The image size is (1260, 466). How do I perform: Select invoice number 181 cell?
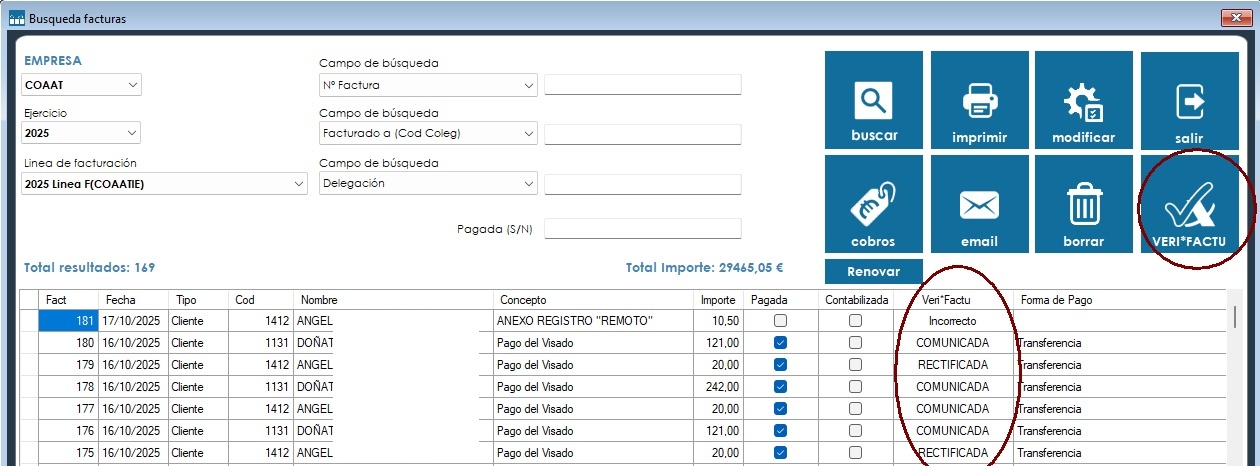coord(68,321)
